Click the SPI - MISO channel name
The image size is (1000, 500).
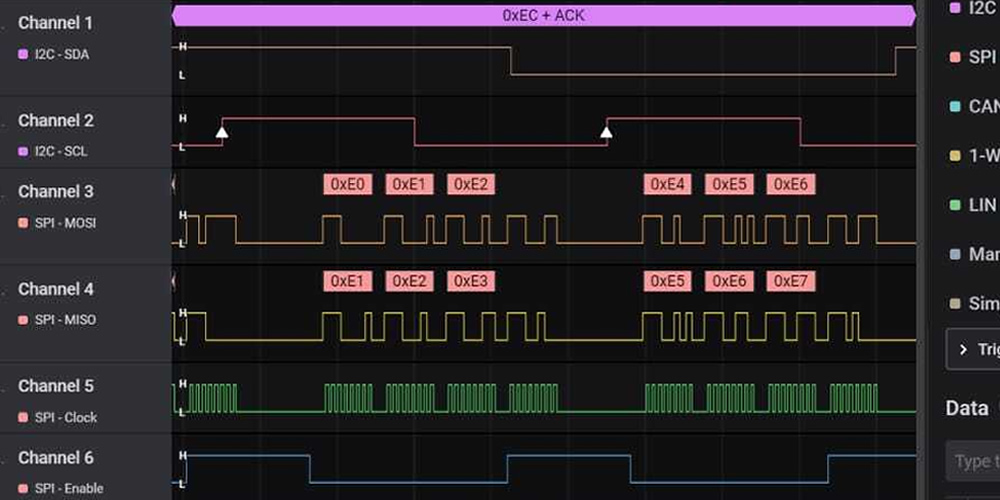click(x=66, y=320)
